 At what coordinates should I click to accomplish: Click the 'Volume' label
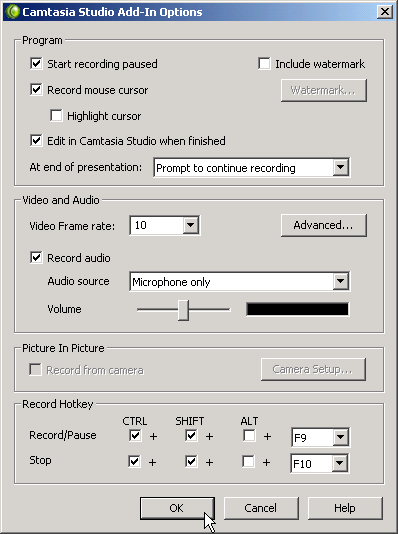[64, 309]
